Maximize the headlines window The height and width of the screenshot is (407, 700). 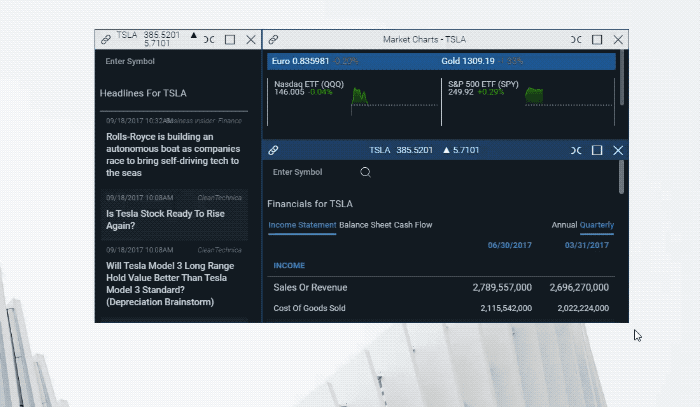click(x=230, y=40)
